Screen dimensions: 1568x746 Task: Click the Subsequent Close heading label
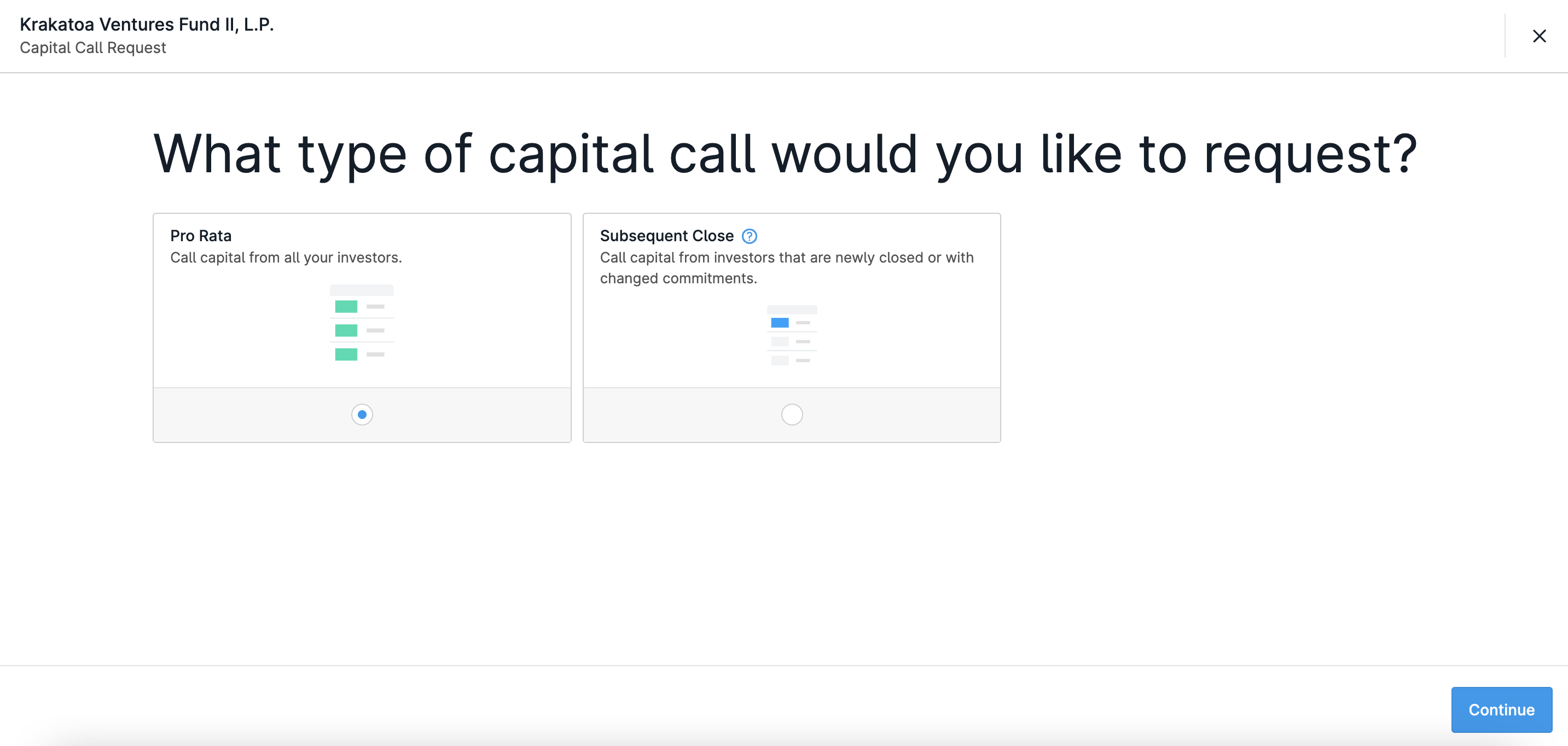pos(667,236)
